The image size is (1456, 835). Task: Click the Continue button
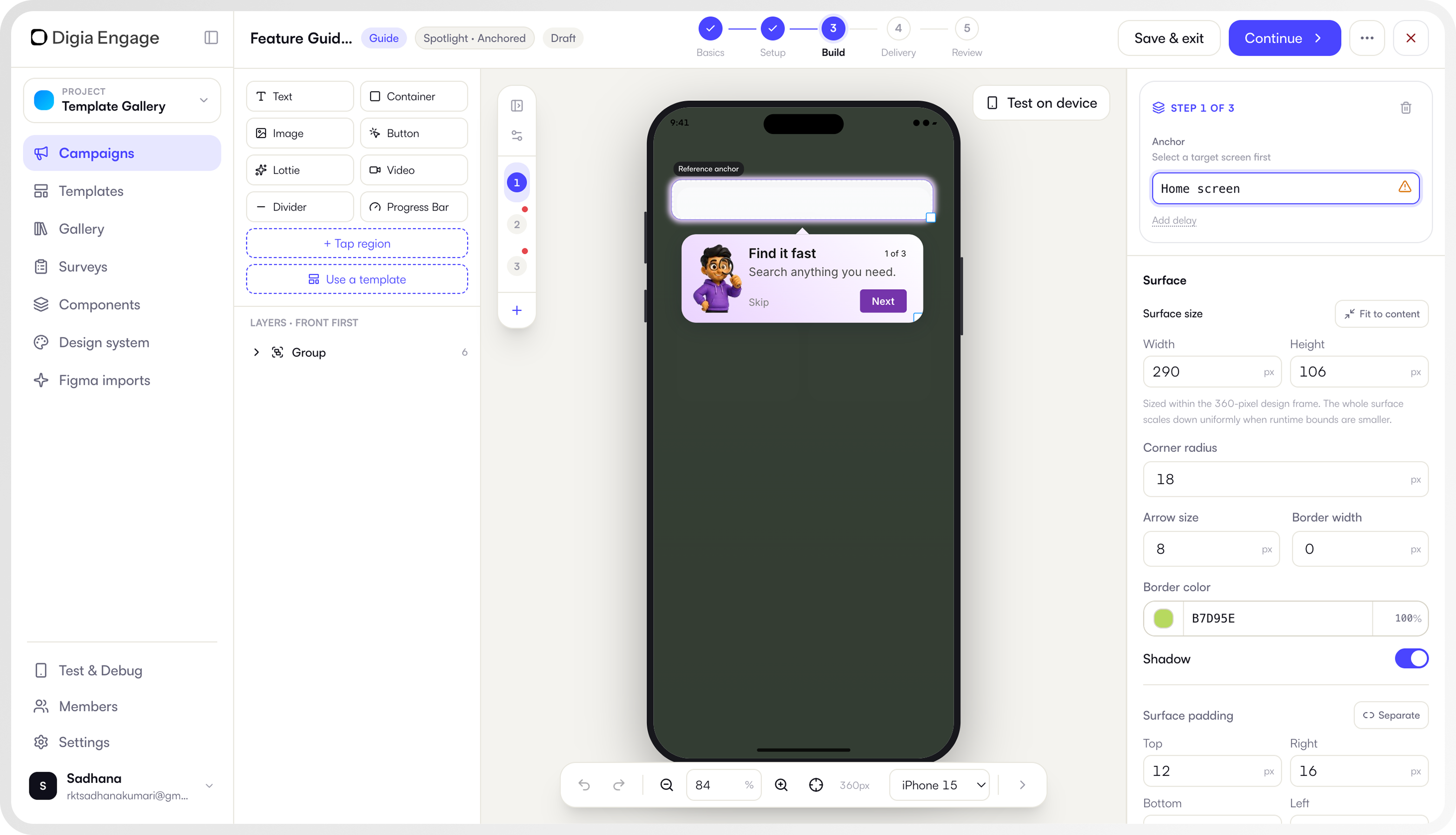(1284, 38)
